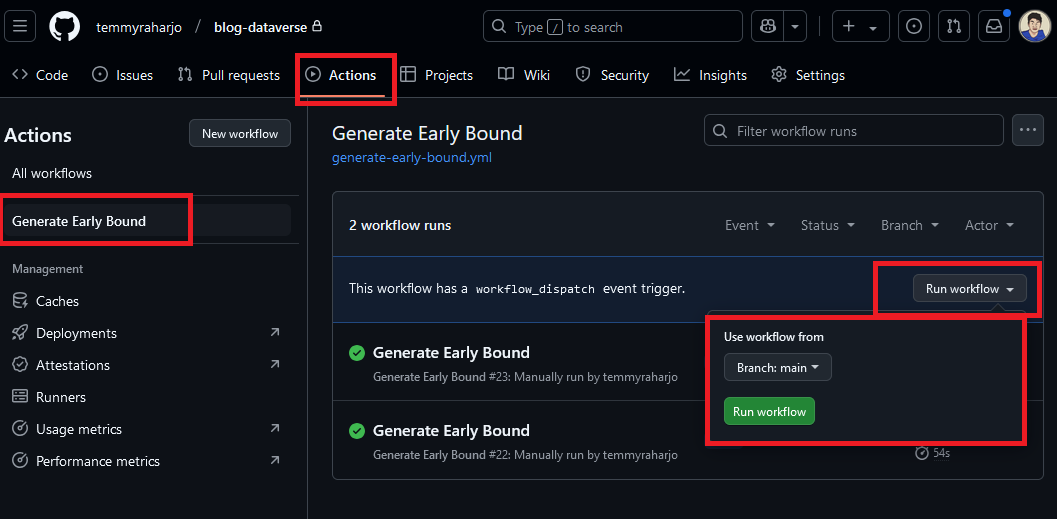Switch to the Projects tab
The width and height of the screenshot is (1057, 519).
pos(437,75)
